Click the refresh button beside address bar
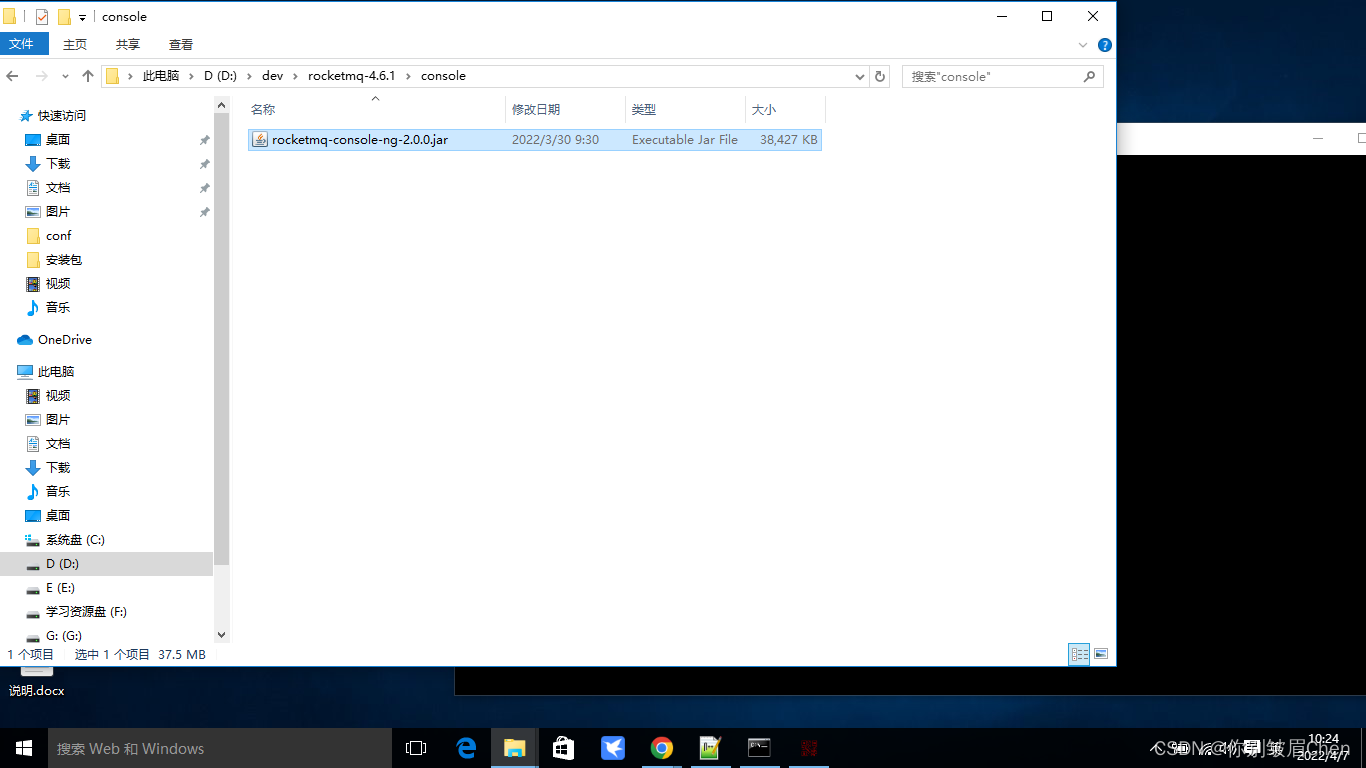This screenshot has width=1366, height=768. tap(880, 76)
